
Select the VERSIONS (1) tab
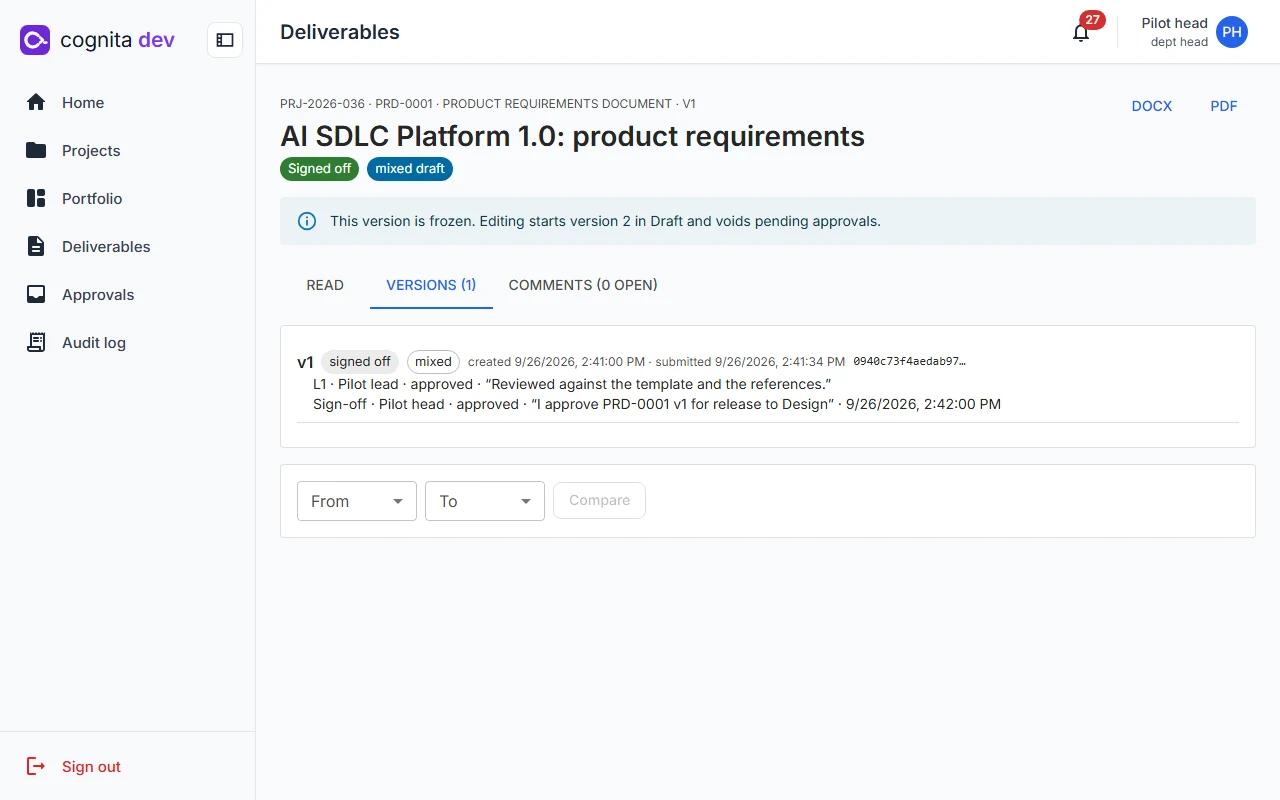431,285
